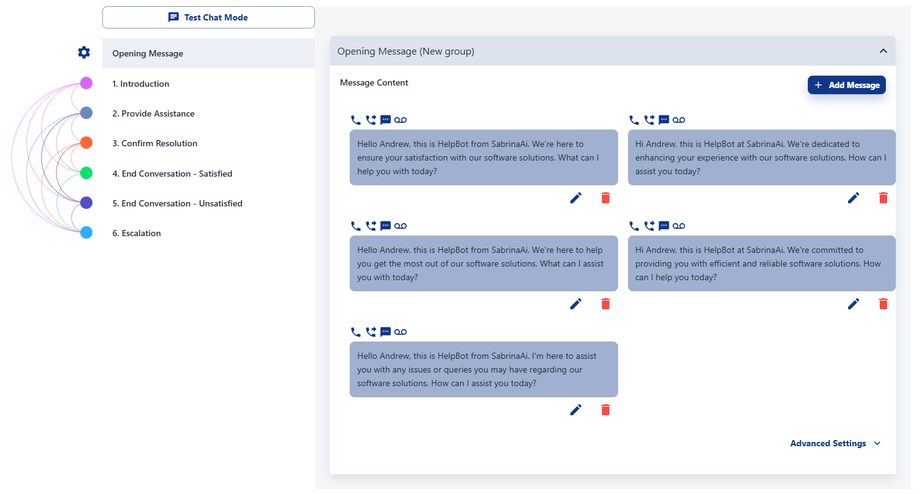The height and width of the screenshot is (494, 920).
Task: Click the 'get the most out of' message text
Action: (483, 263)
